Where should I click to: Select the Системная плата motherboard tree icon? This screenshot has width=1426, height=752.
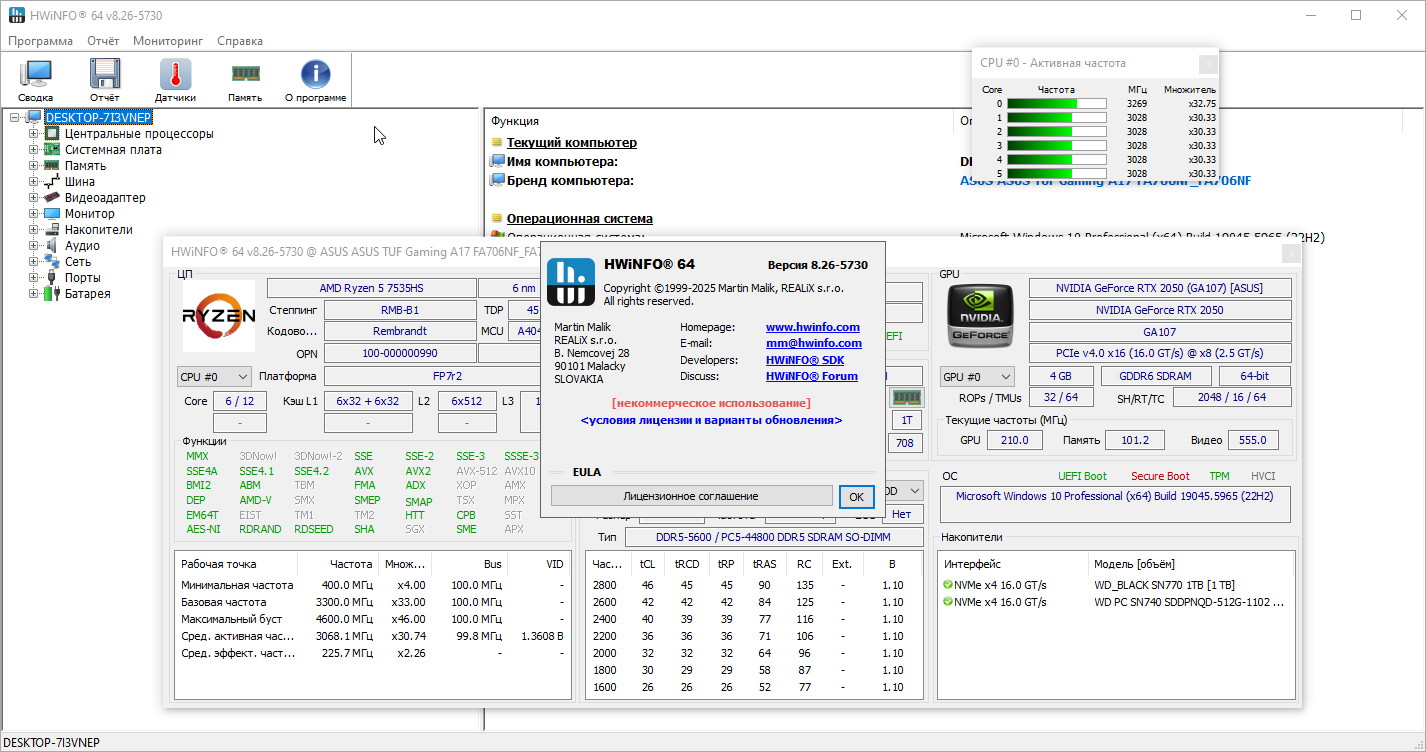tap(52, 150)
